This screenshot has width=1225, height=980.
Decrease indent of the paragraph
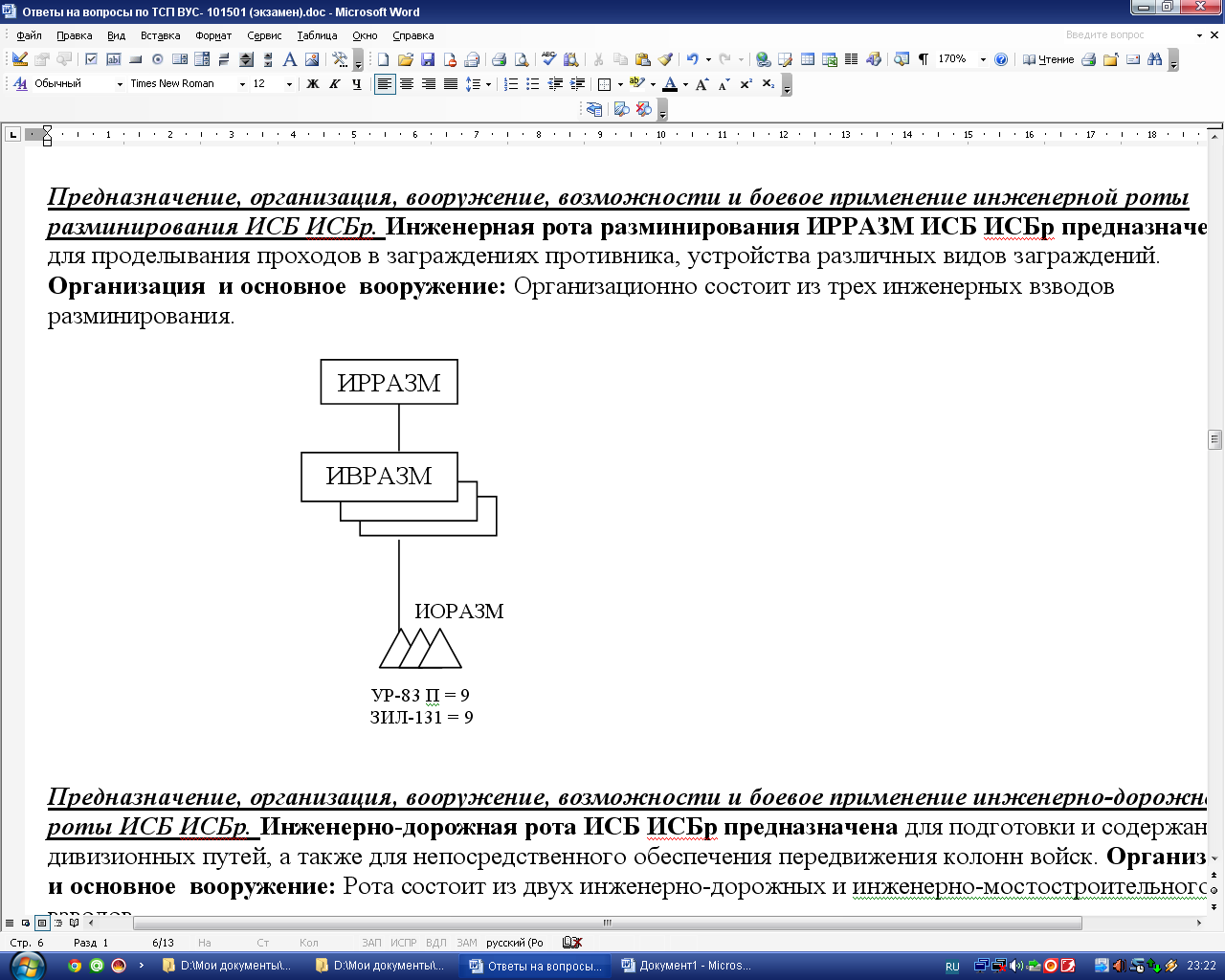pyautogui.click(x=555, y=84)
